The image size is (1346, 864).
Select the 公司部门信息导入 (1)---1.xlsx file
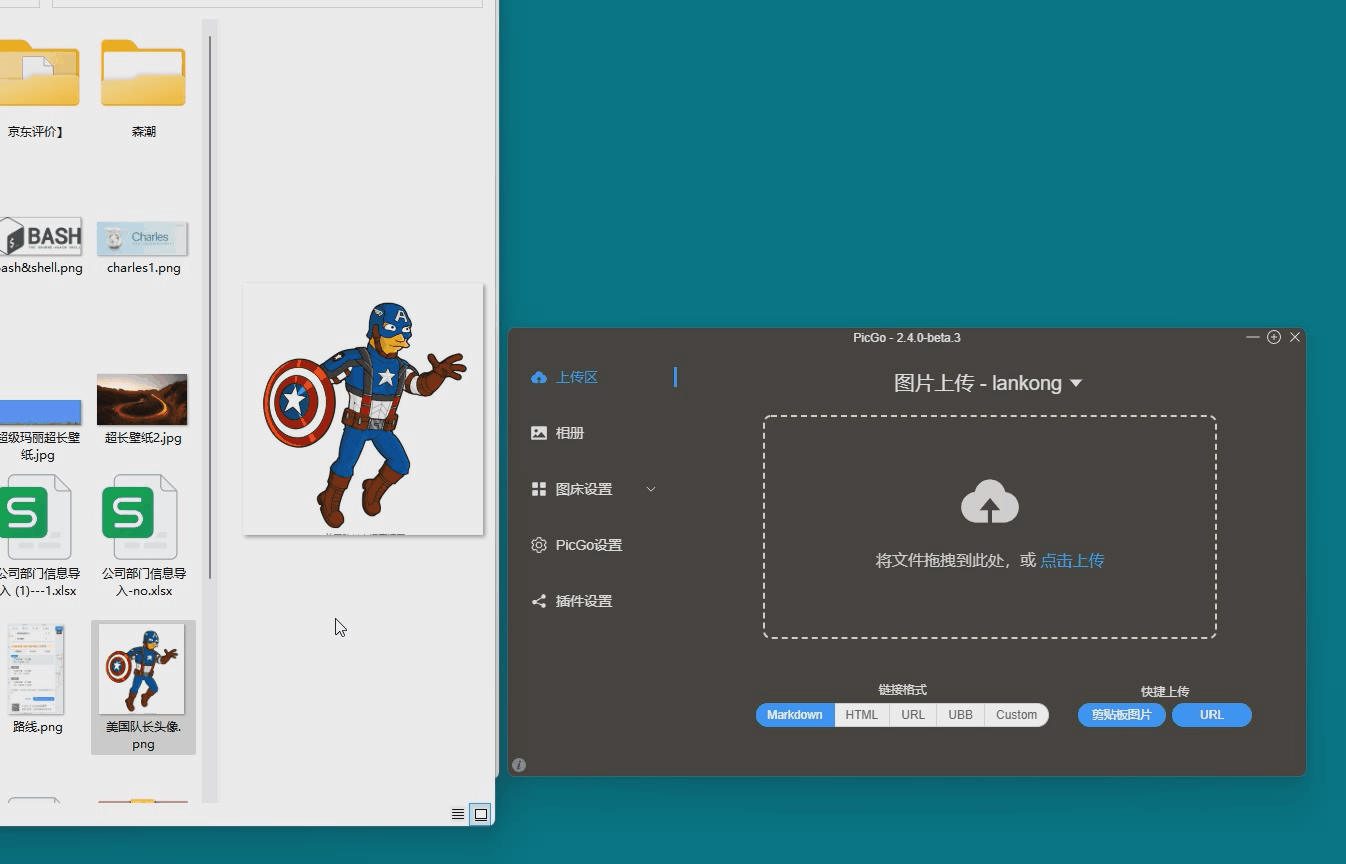[x=38, y=536]
